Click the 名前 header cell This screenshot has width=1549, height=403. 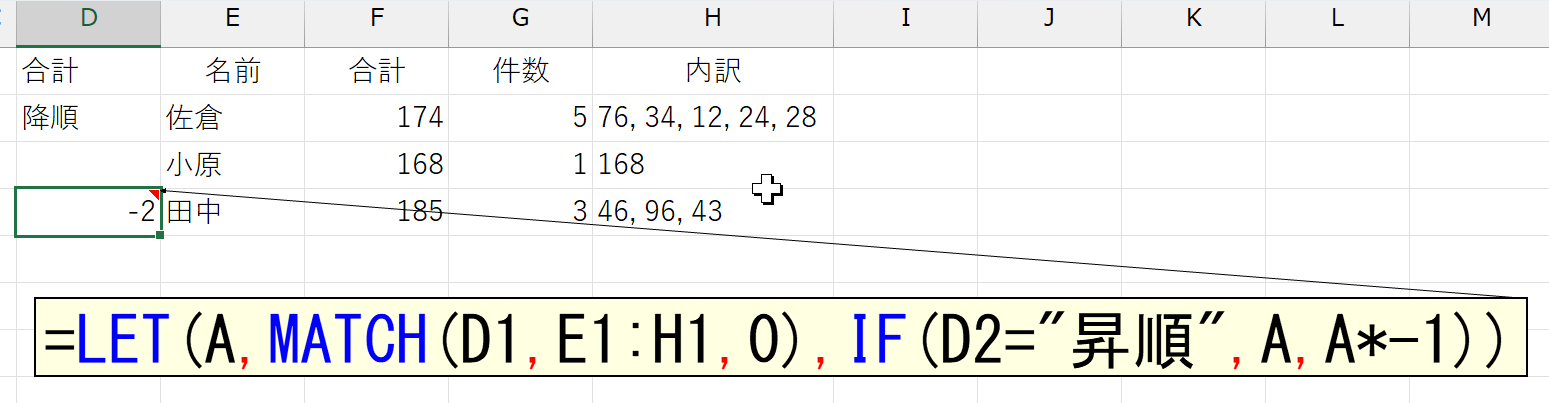[232, 71]
